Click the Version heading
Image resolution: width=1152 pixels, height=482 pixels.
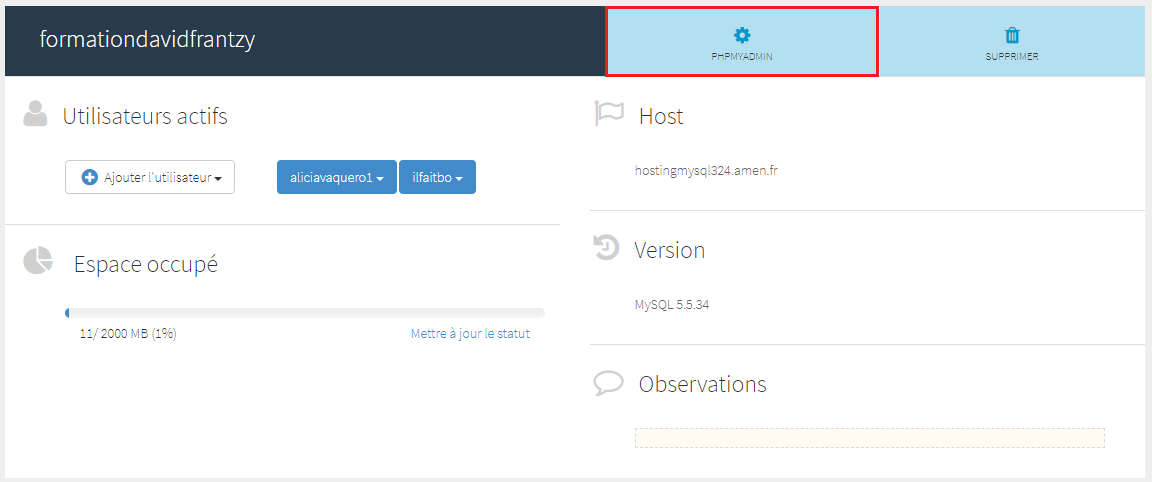pos(670,251)
